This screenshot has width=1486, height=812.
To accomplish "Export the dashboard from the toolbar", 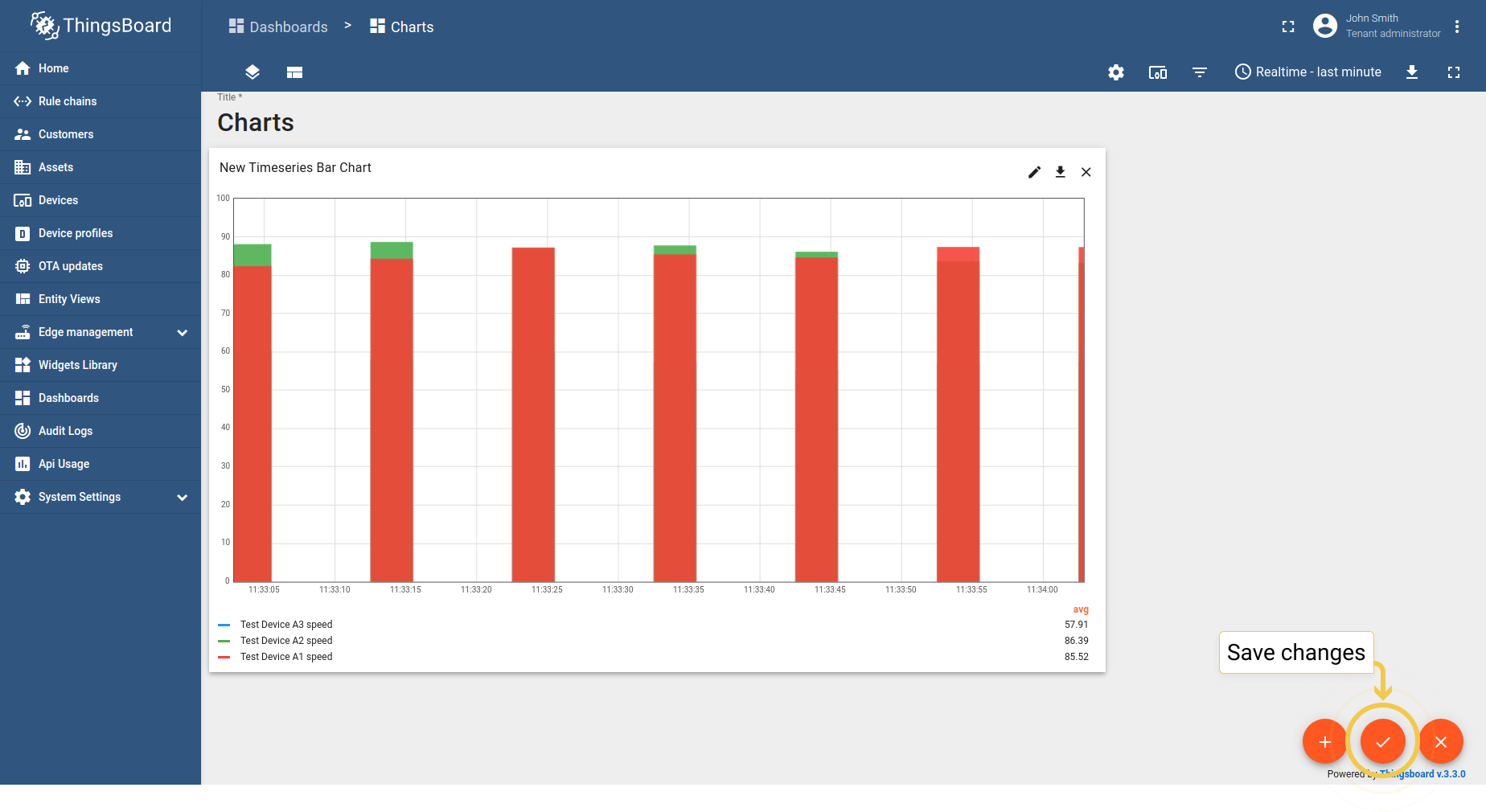I will (x=1412, y=72).
